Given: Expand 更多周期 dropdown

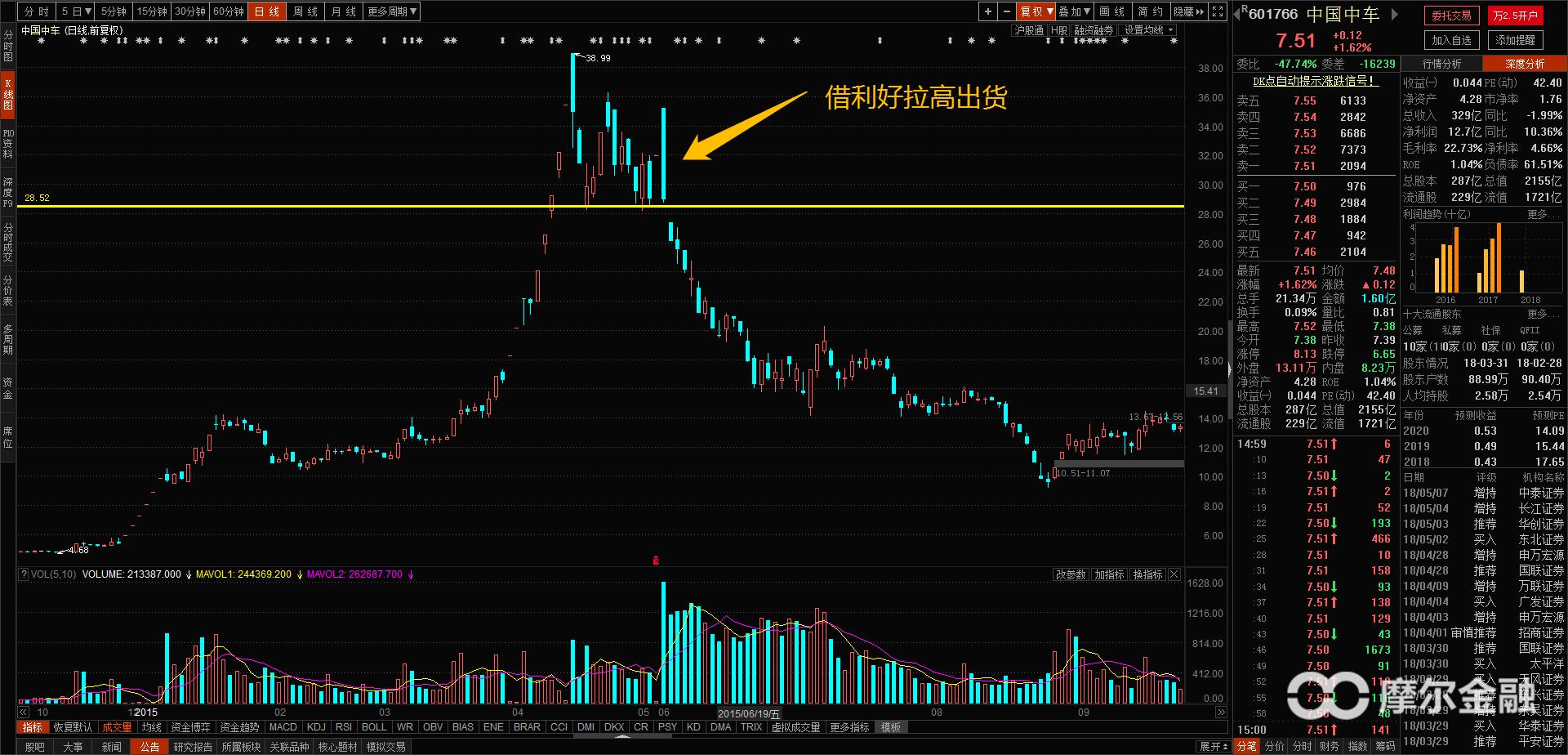Looking at the screenshot, I should coord(393,11).
